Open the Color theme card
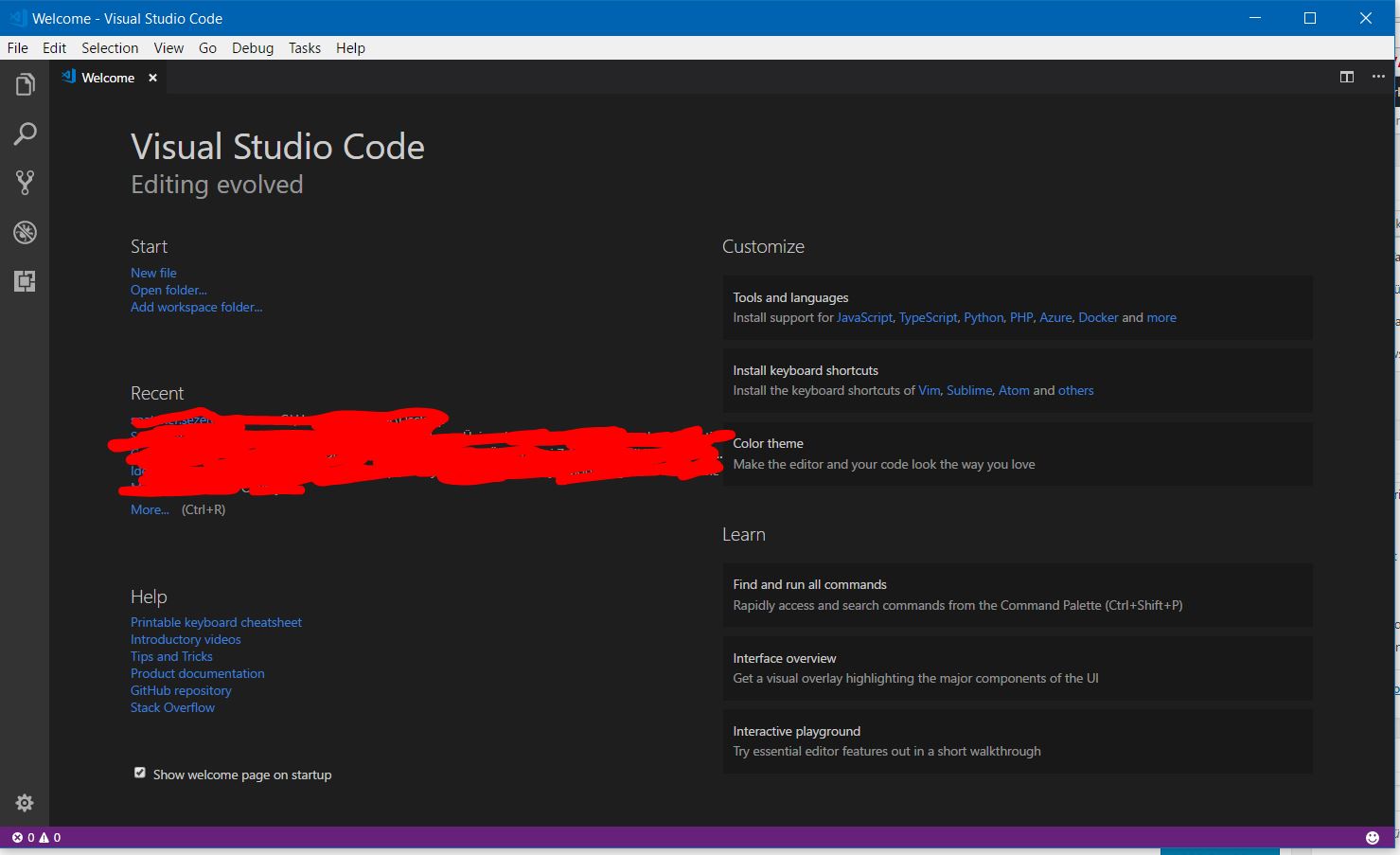The image size is (1400, 855). tap(1018, 454)
